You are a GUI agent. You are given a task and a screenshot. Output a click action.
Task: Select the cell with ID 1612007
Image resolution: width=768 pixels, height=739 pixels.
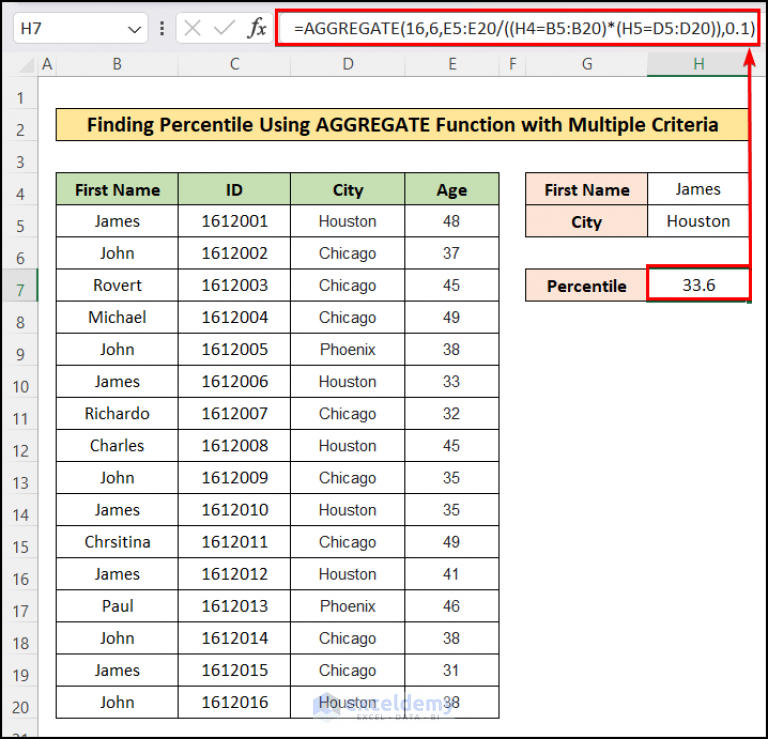point(235,414)
